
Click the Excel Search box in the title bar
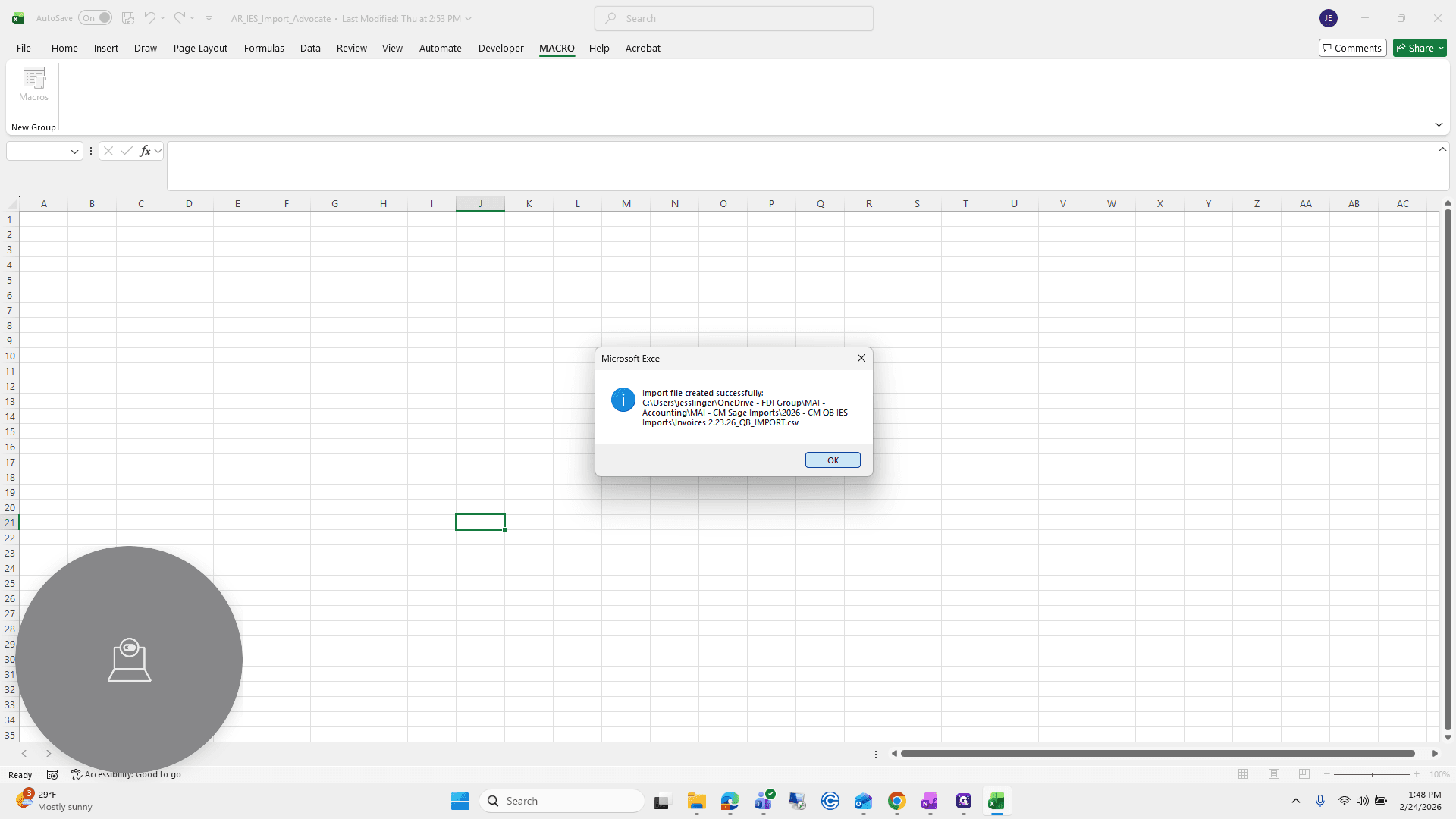(x=734, y=18)
